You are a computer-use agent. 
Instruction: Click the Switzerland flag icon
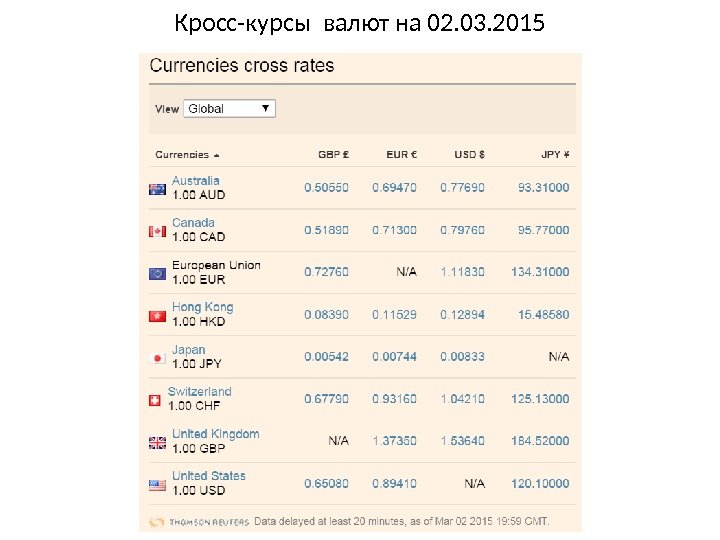155,400
